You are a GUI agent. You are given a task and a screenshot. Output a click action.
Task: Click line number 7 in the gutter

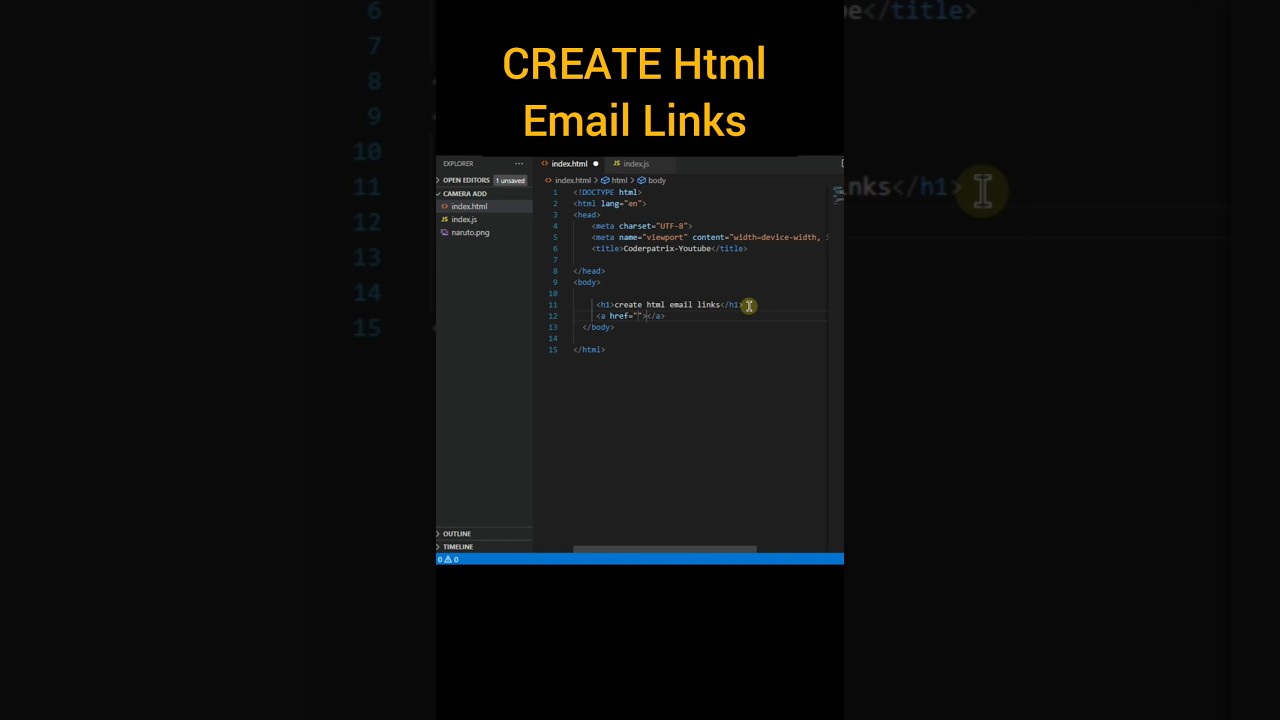coord(555,260)
